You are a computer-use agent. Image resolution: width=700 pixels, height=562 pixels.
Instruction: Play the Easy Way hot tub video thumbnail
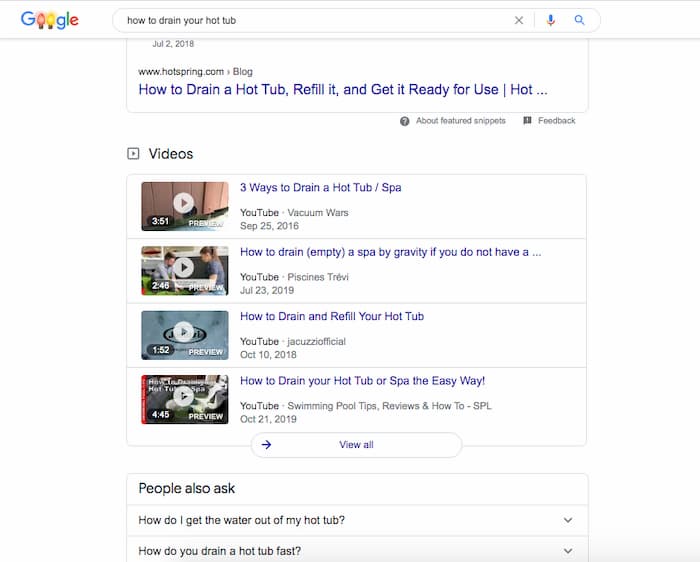click(184, 399)
